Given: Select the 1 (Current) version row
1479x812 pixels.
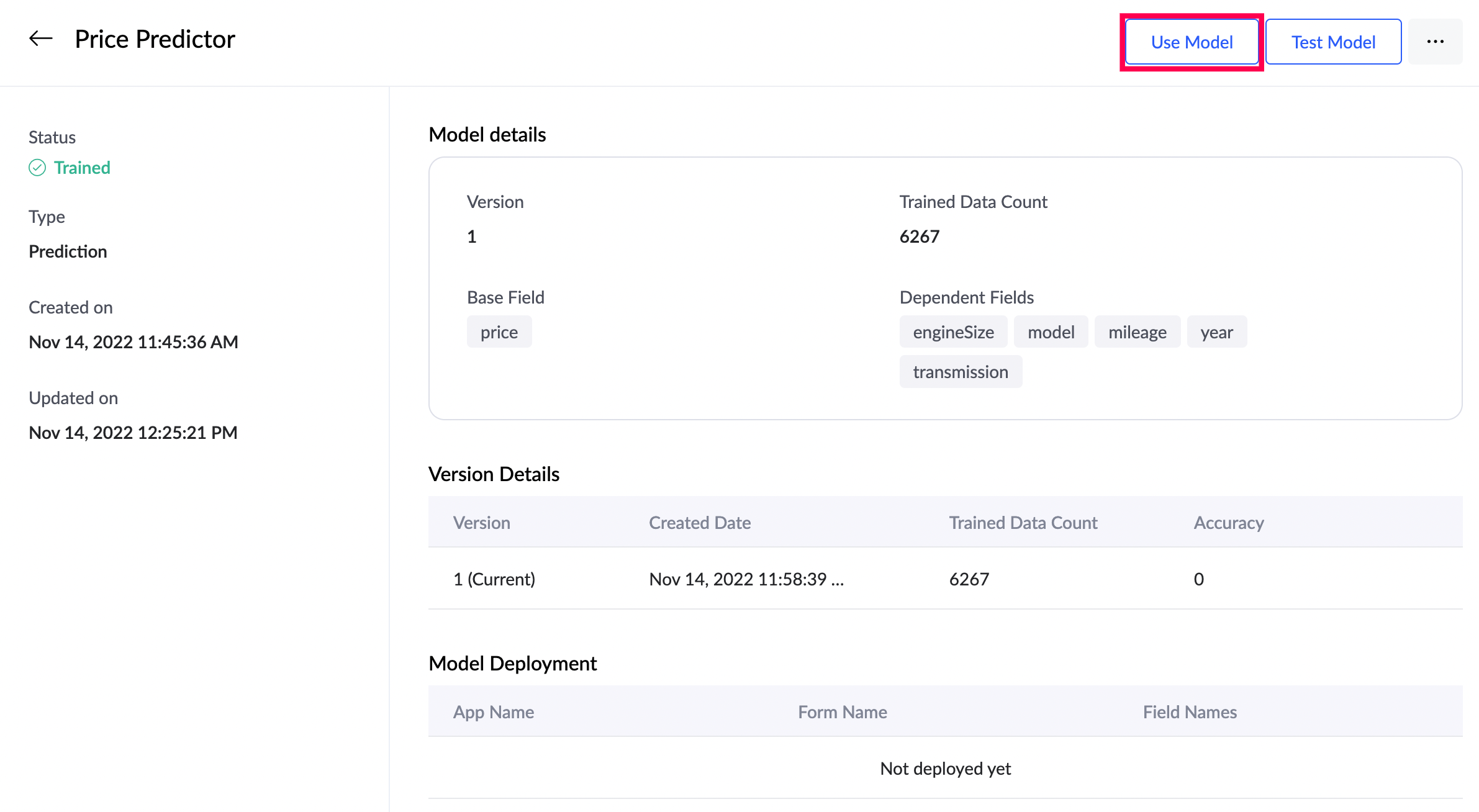Looking at the screenshot, I should point(494,579).
